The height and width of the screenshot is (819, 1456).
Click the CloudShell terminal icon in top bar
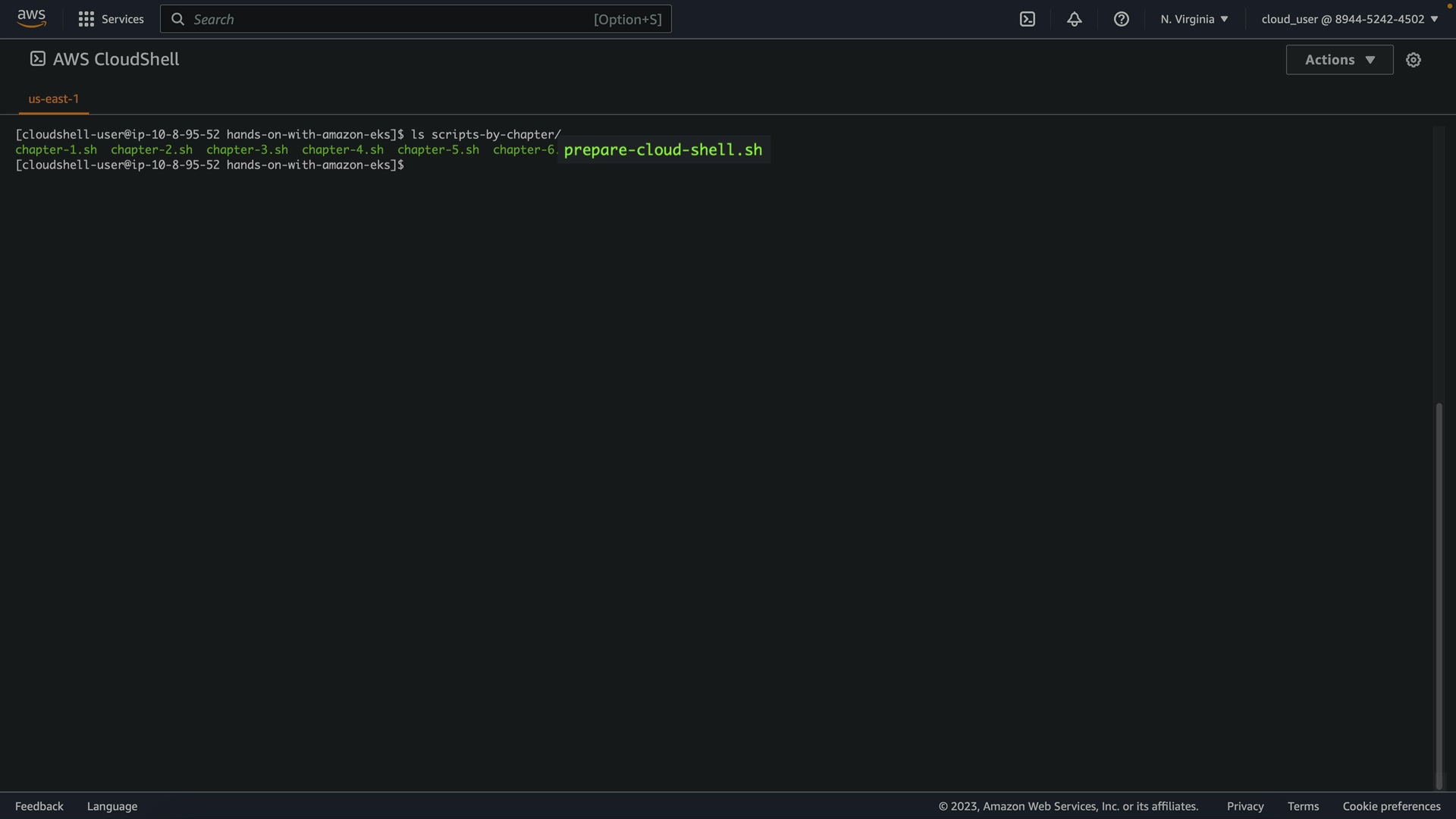[1028, 19]
